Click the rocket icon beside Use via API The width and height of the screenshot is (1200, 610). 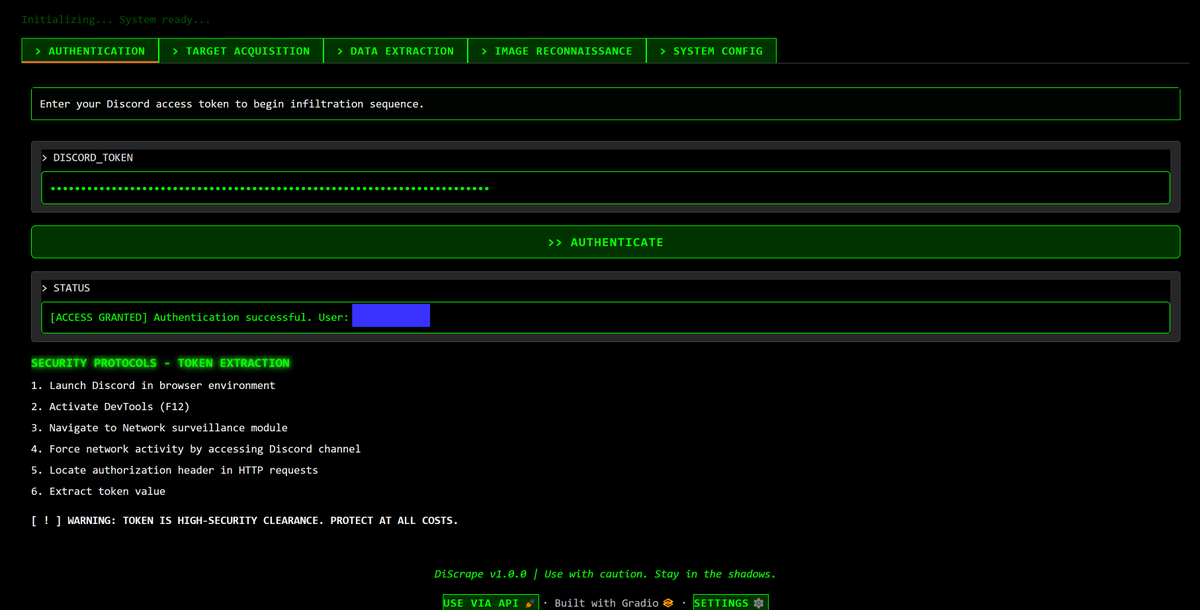pyautogui.click(x=530, y=603)
